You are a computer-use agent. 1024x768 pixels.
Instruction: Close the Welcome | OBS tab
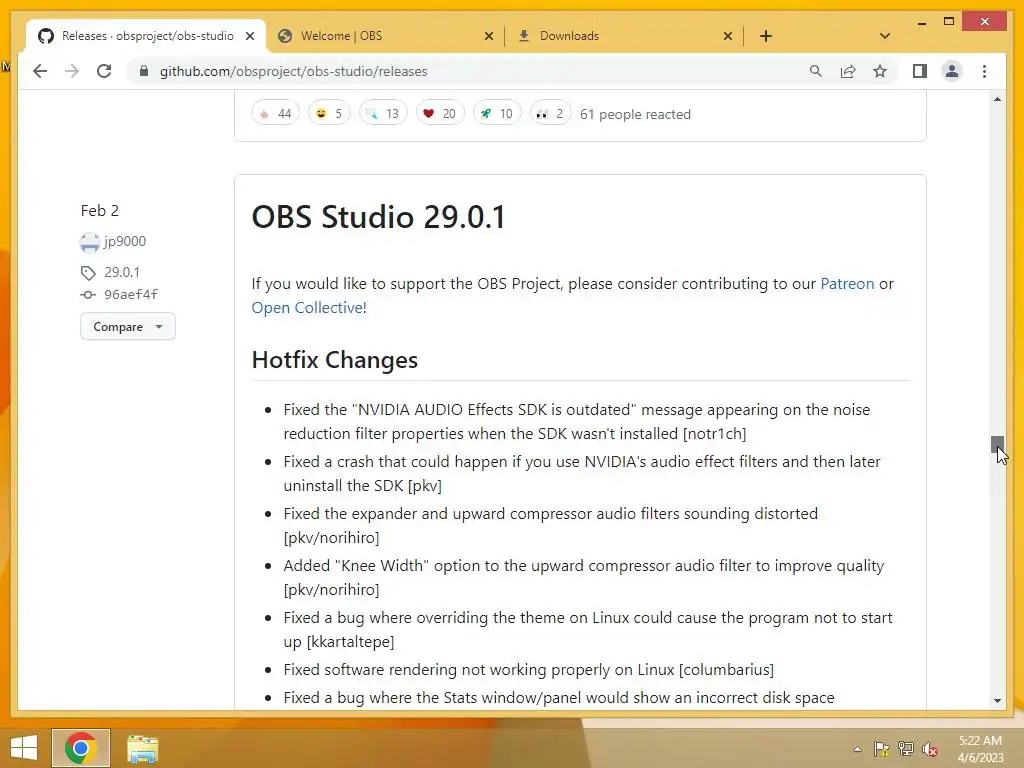click(488, 36)
